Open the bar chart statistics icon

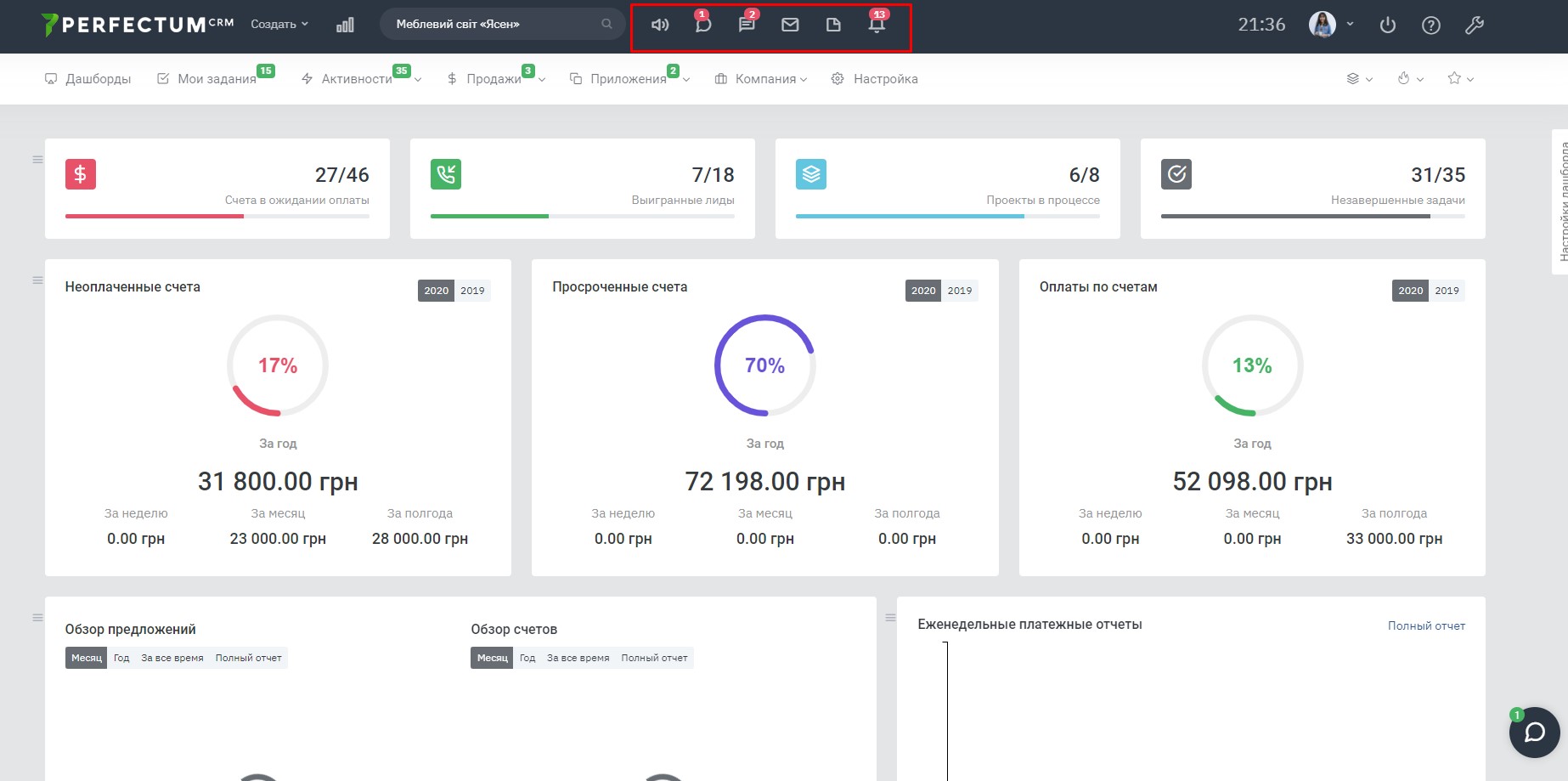pyautogui.click(x=345, y=25)
